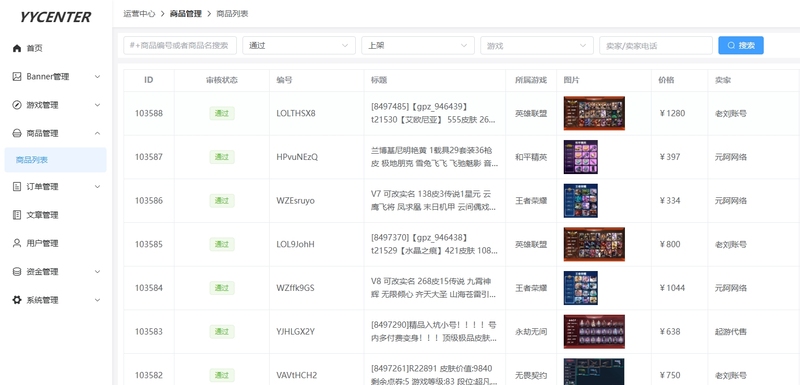Click the code LOL9JohH
The image size is (800, 385).
click(x=295, y=244)
